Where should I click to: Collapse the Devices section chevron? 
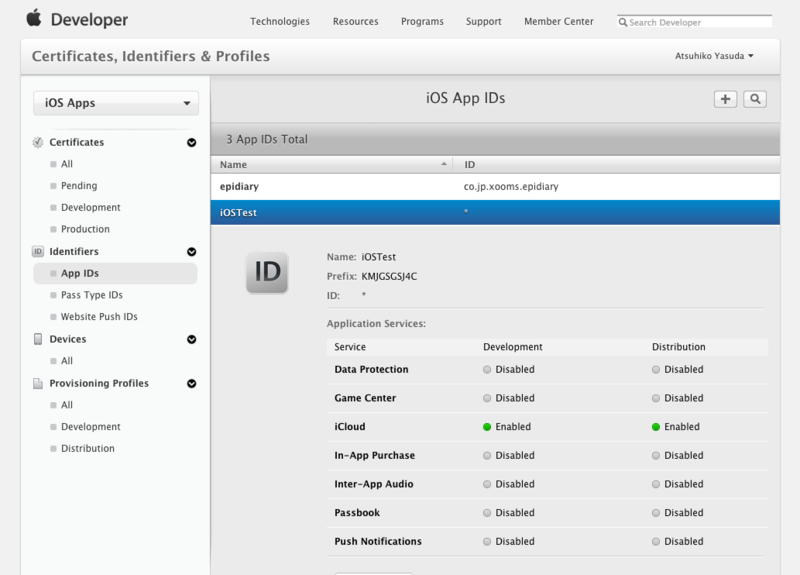click(191, 339)
